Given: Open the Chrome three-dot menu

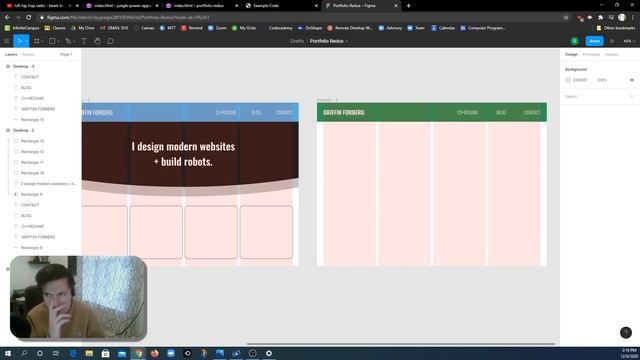Looking at the screenshot, I should tap(633, 18).
